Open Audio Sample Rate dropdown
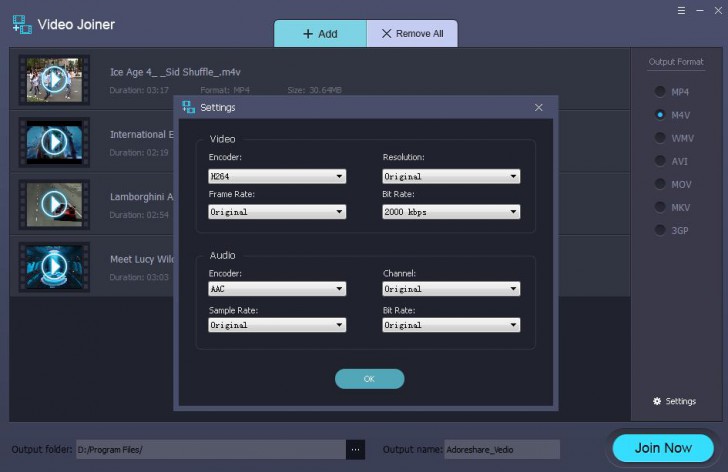 pos(277,325)
